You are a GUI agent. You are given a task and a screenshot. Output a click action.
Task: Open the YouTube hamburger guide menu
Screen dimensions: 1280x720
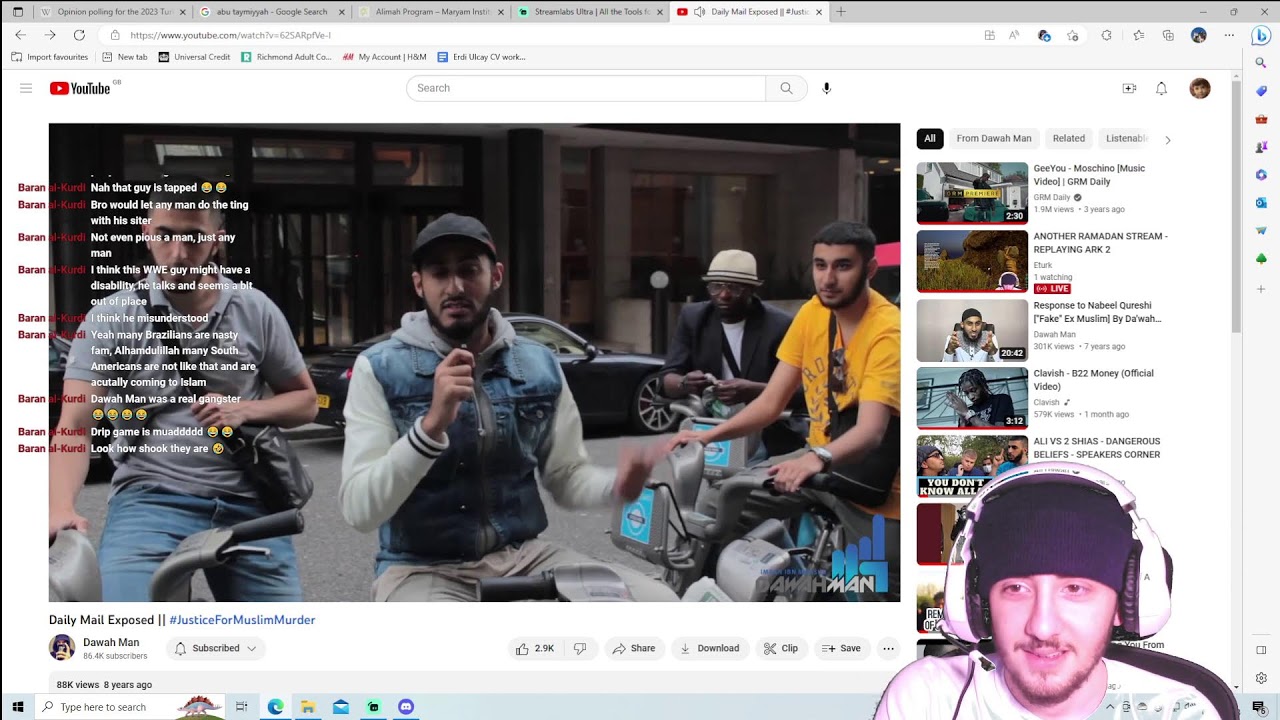point(26,88)
